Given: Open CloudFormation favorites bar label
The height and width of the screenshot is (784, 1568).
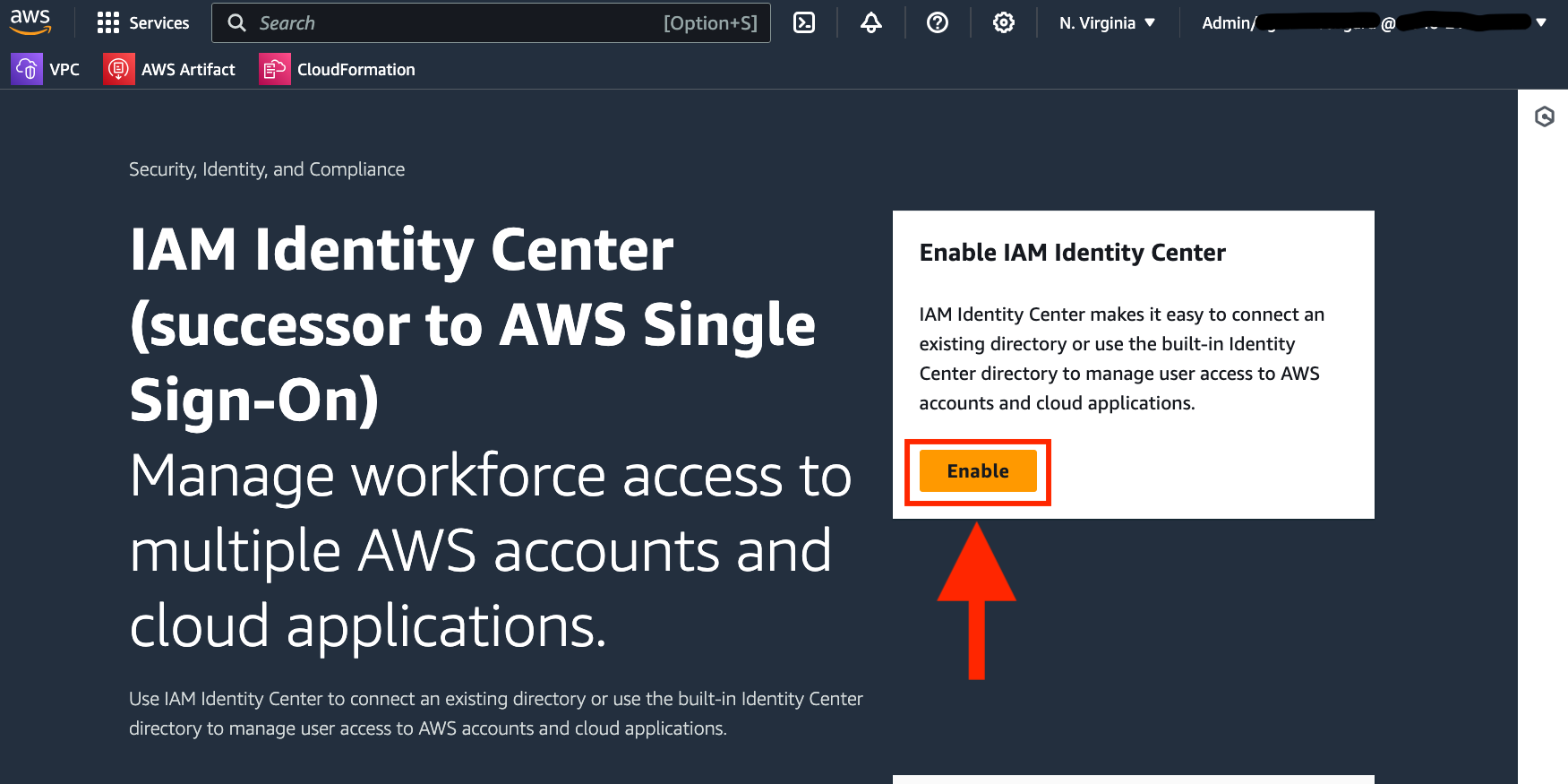Looking at the screenshot, I should (356, 70).
